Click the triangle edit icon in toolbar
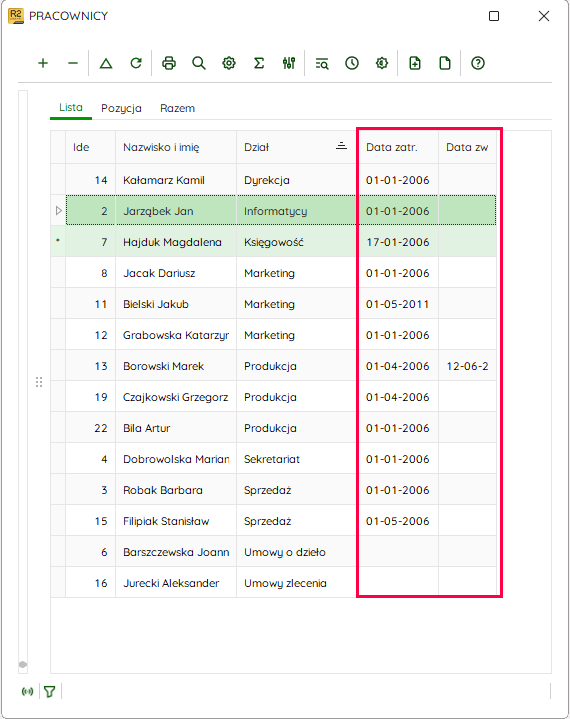Image resolution: width=570 pixels, height=719 pixels. tap(106, 63)
